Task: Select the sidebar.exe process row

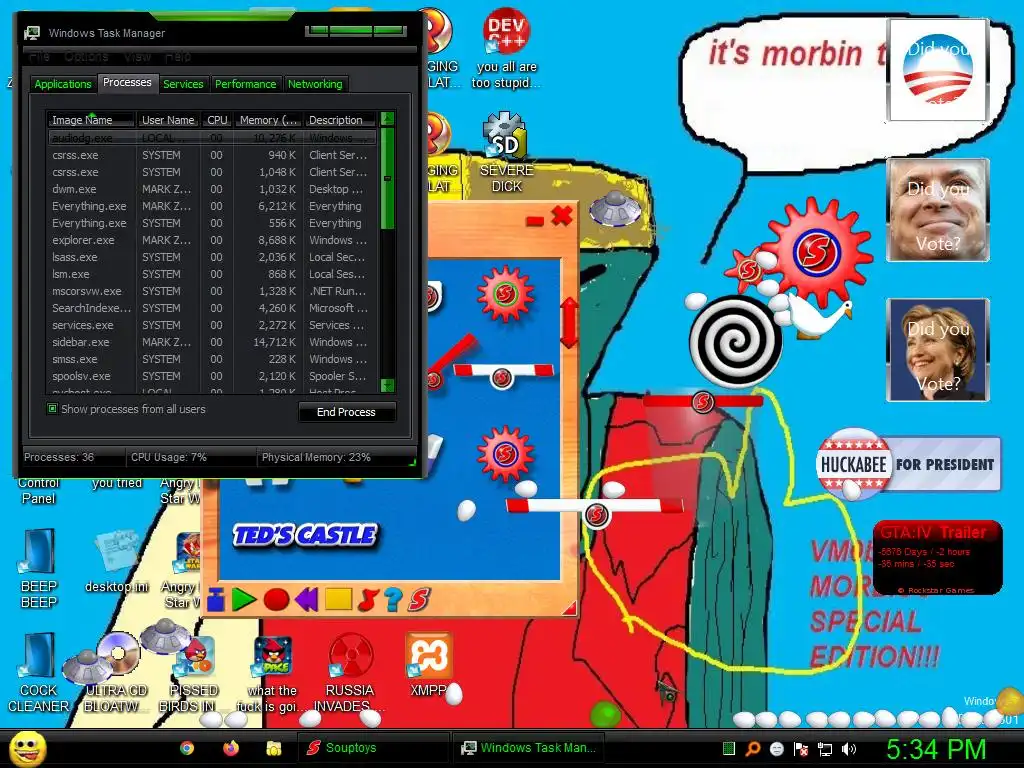Action: [x=212, y=342]
